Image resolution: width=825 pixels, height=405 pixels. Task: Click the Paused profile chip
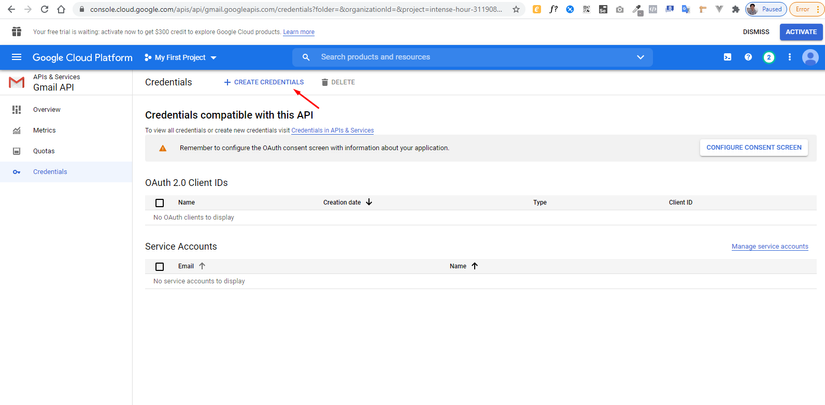tap(766, 9)
